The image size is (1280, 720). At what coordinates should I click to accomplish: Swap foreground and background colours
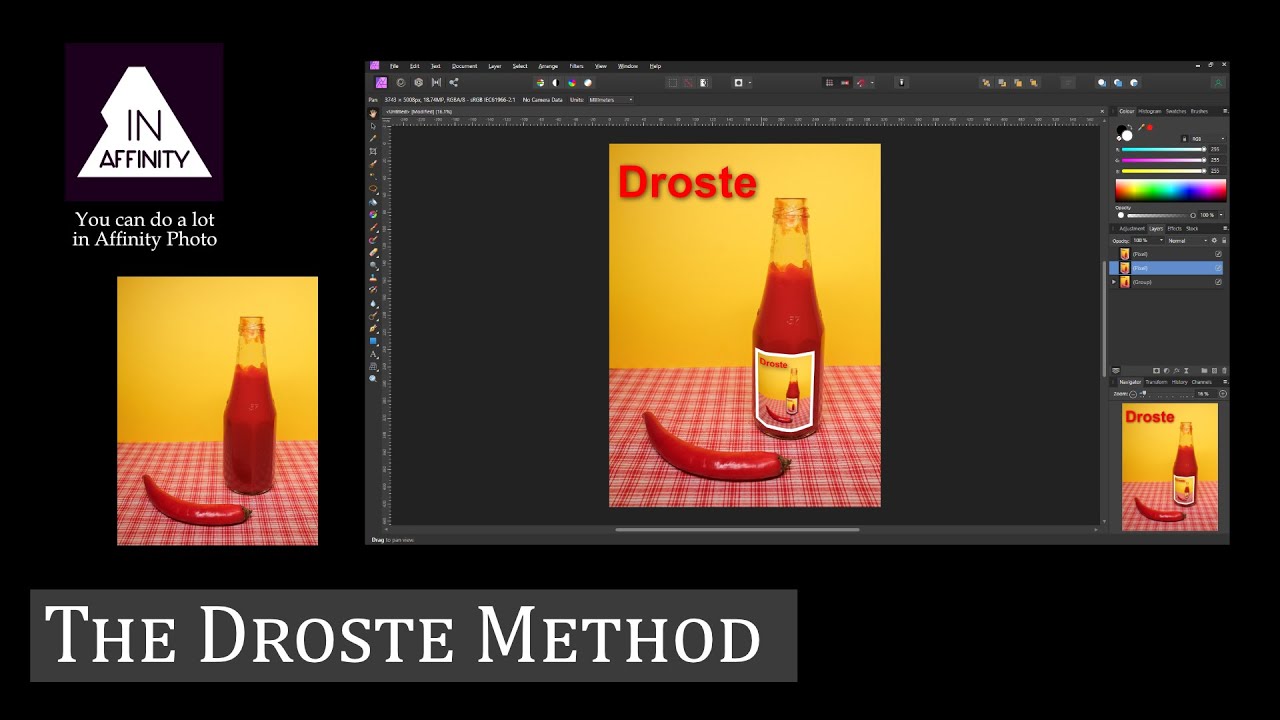[x=1130, y=127]
